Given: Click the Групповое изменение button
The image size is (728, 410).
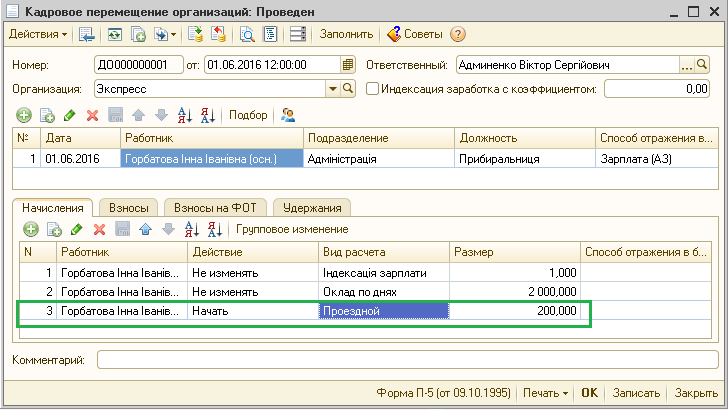Looking at the screenshot, I should click(x=292, y=229).
